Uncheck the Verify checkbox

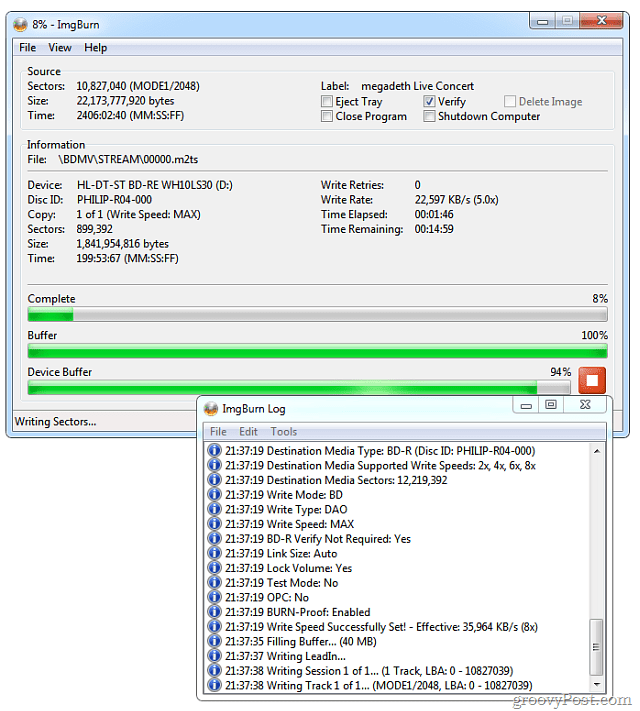pyautogui.click(x=429, y=101)
